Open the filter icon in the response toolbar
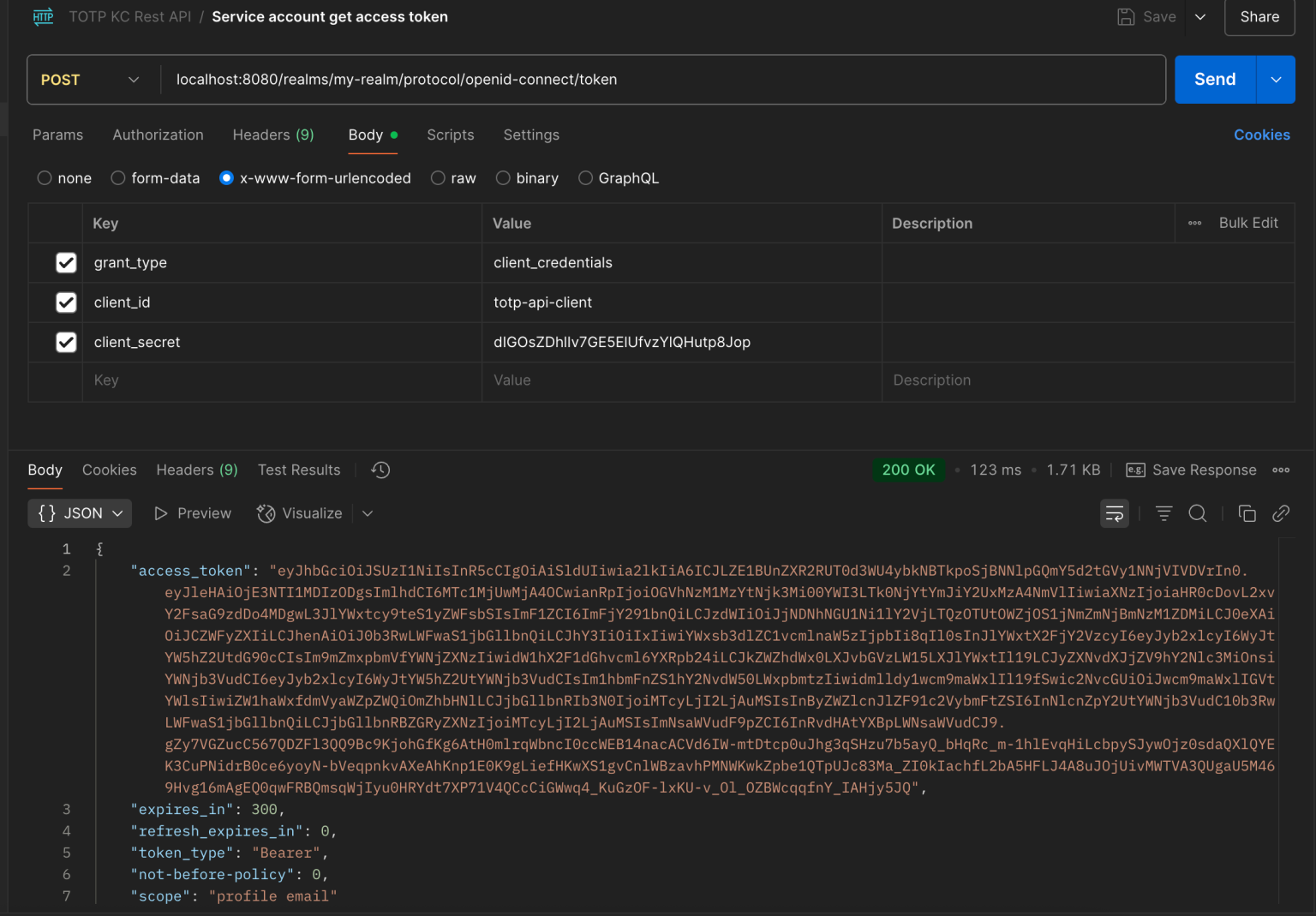The height and width of the screenshot is (916, 1316). pyautogui.click(x=1163, y=512)
